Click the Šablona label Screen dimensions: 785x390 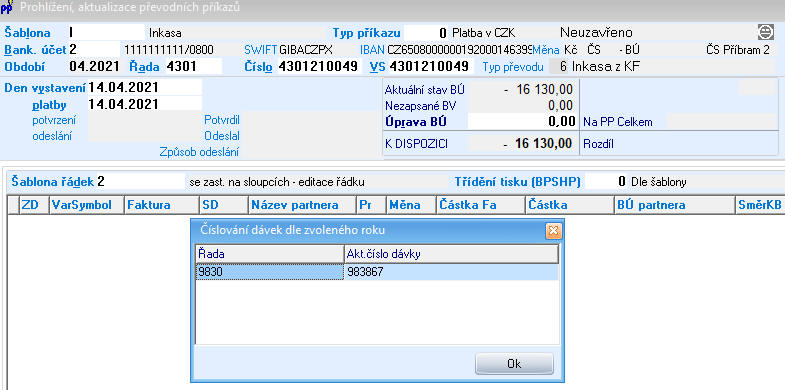(28, 33)
